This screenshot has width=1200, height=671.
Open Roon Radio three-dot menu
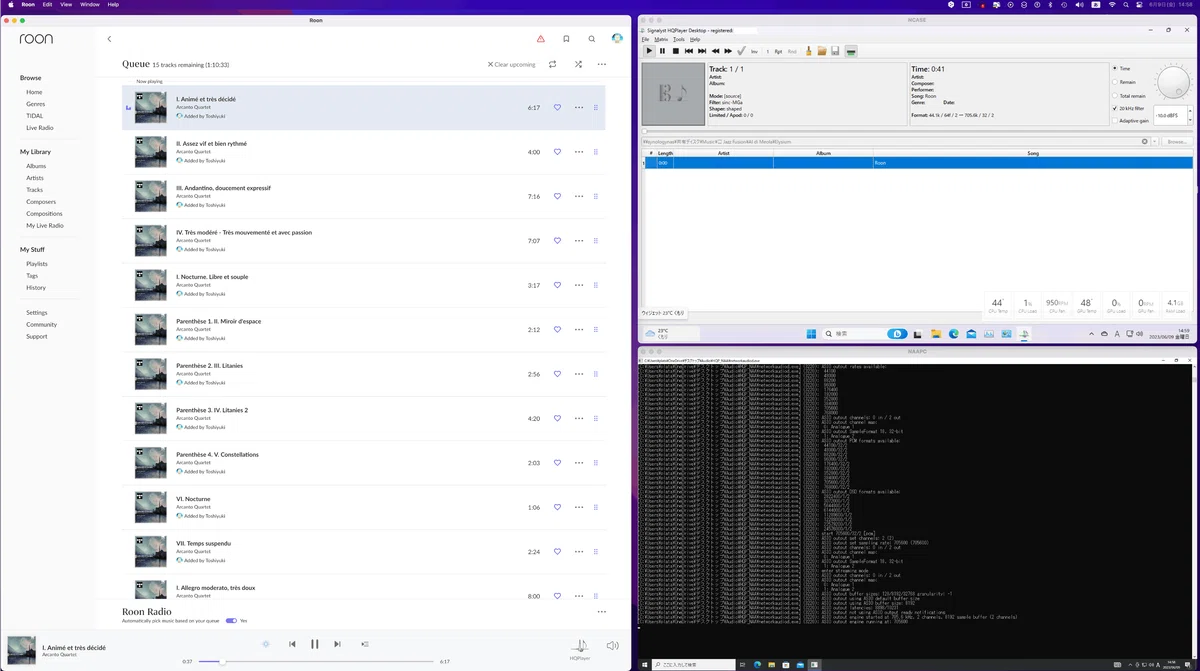coord(602,612)
